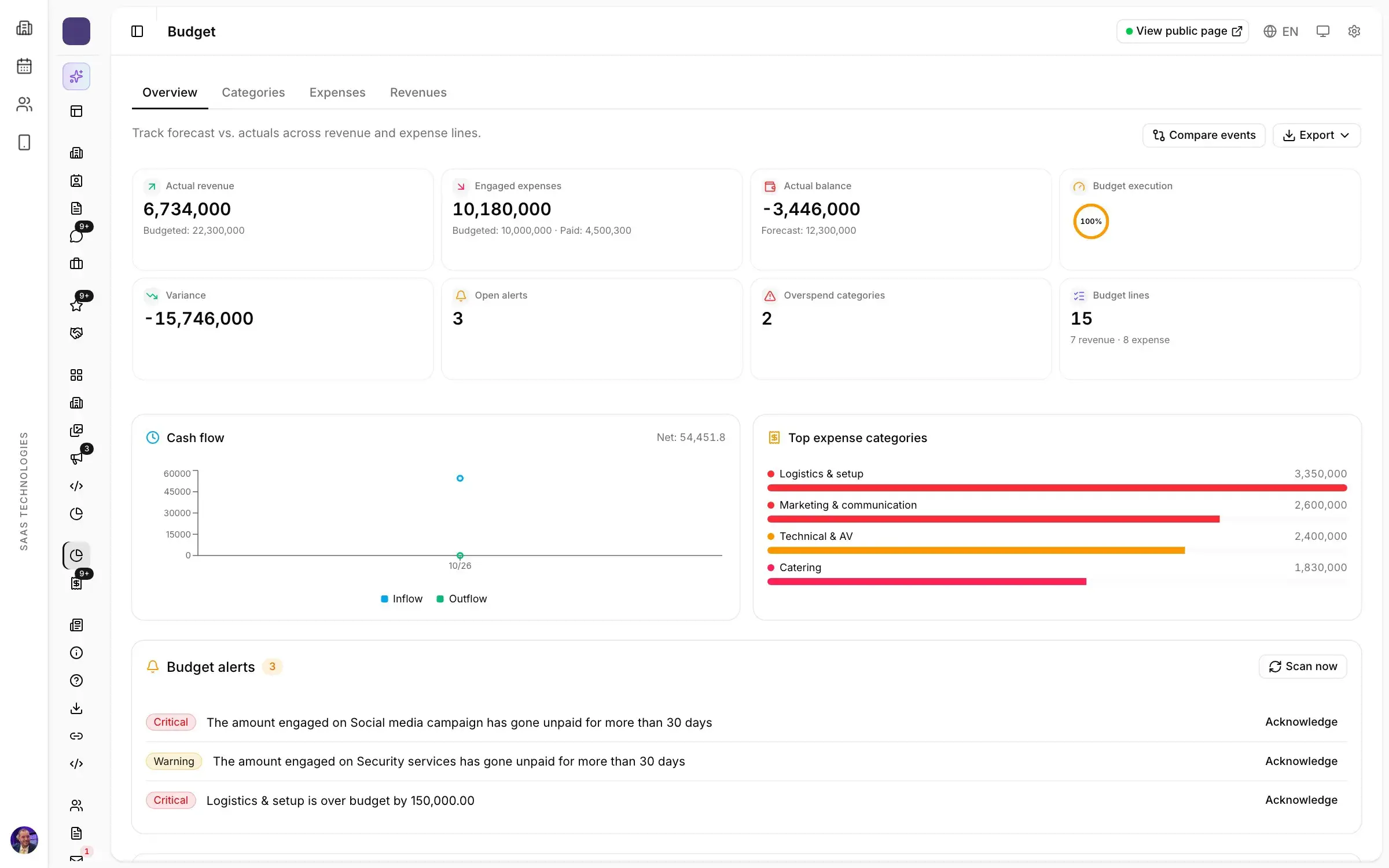The image size is (1389, 868).
Task: Open the contact badge icon in sidebar
Action: coord(76,181)
